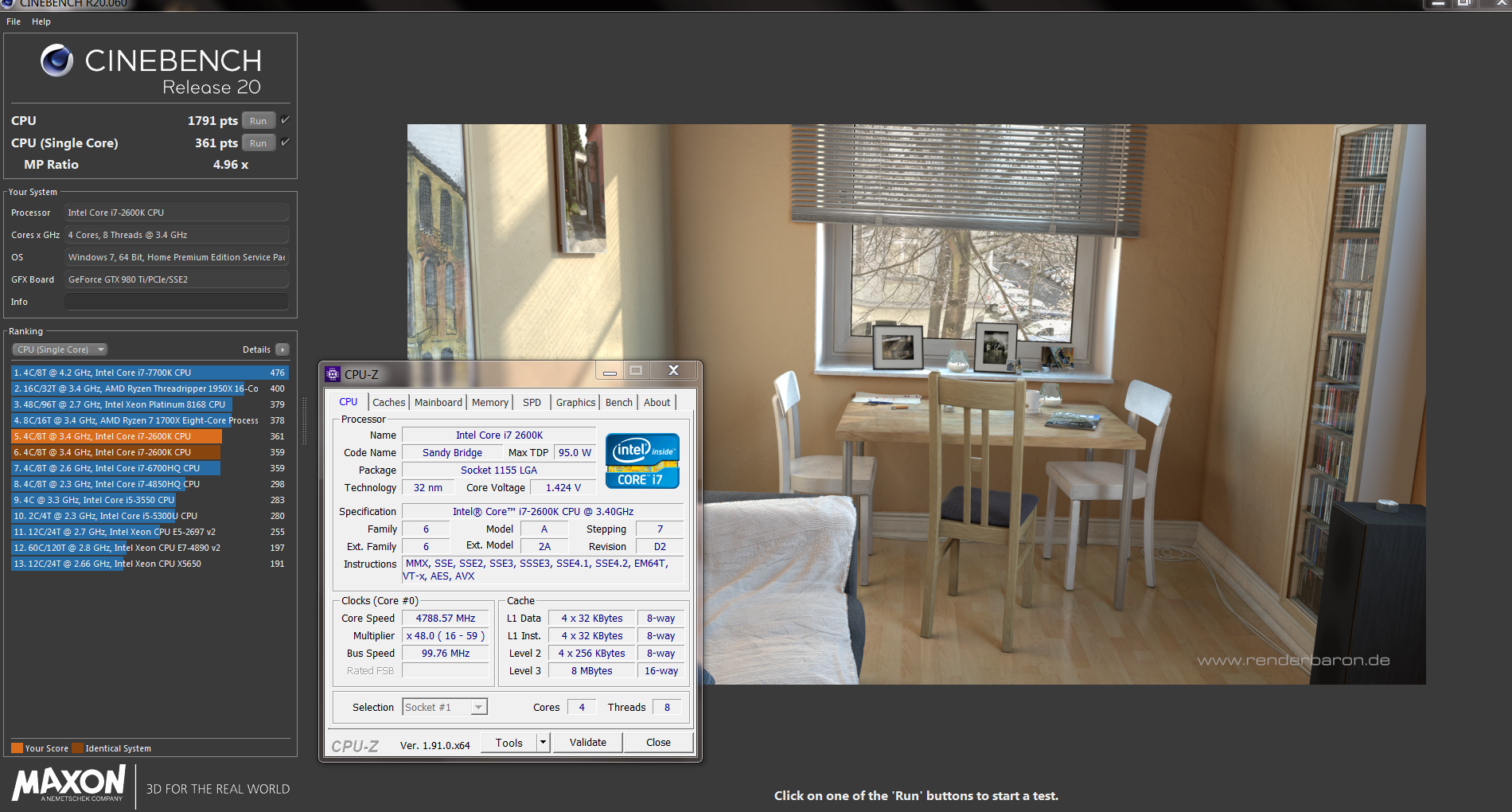Click the CPU score 1791 pts
Viewport: 1512px width, 812px height.
coord(212,120)
